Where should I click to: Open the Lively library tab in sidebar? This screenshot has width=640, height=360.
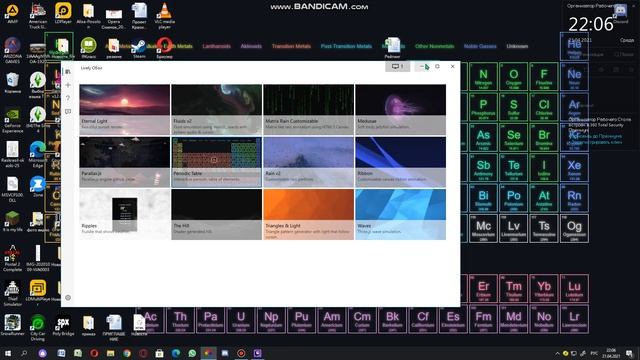click(x=68, y=72)
